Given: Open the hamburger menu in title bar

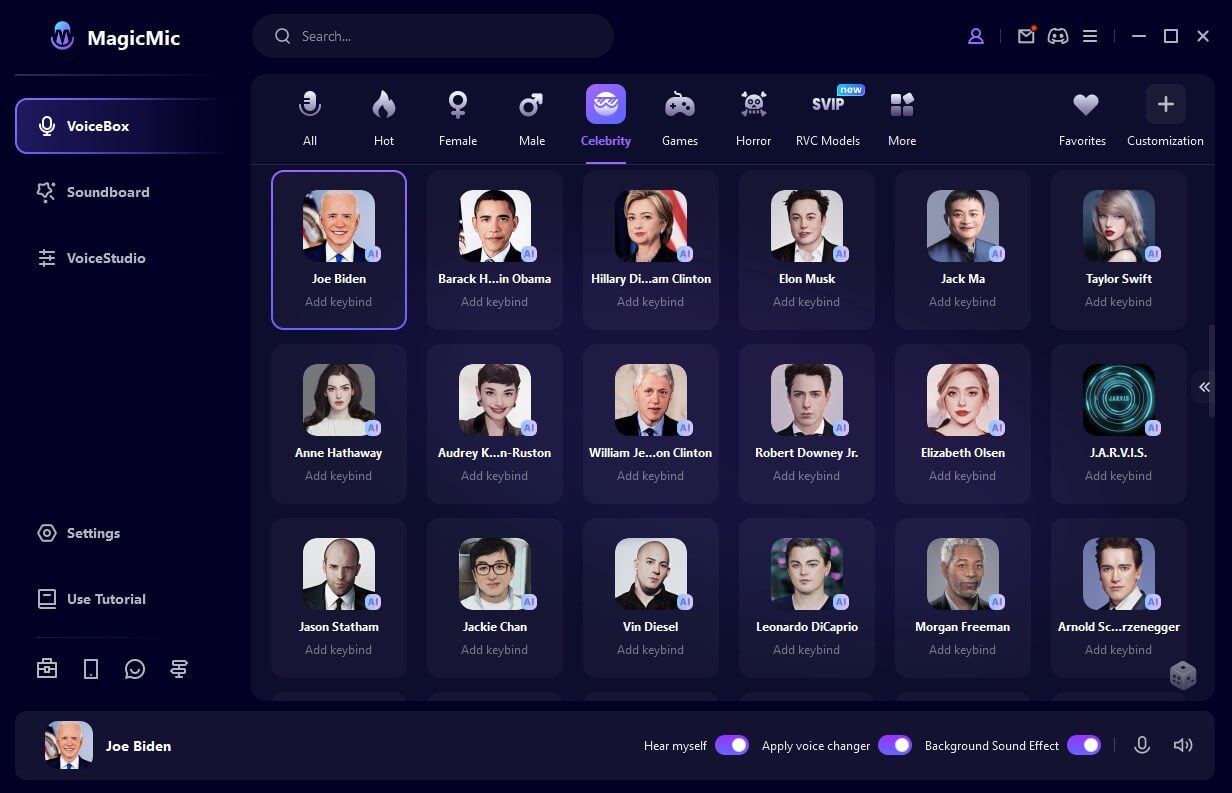Looking at the screenshot, I should point(1090,36).
